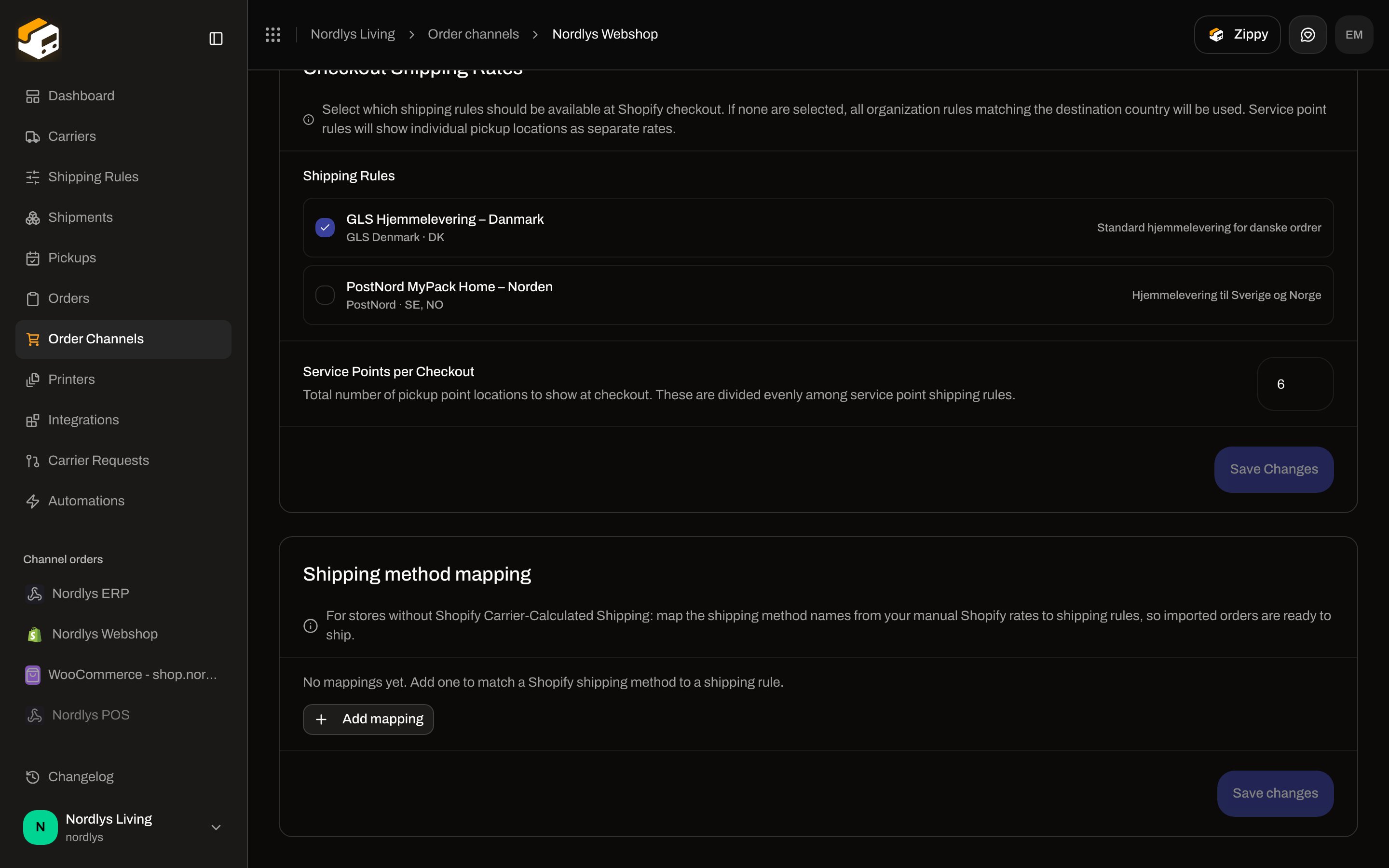Viewport: 1389px width, 868px height.
Task: Save Changes for checkout shipping rates
Action: tap(1274, 470)
